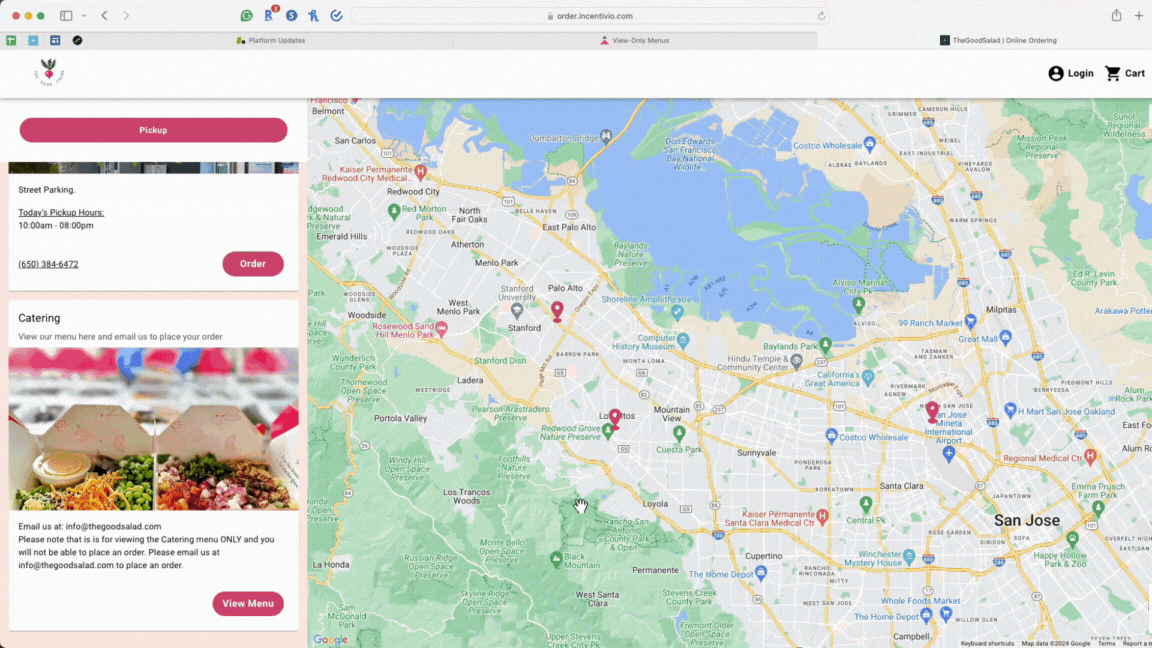The height and width of the screenshot is (648, 1152).
Task: Open the blue S extension icon
Action: 292,15
